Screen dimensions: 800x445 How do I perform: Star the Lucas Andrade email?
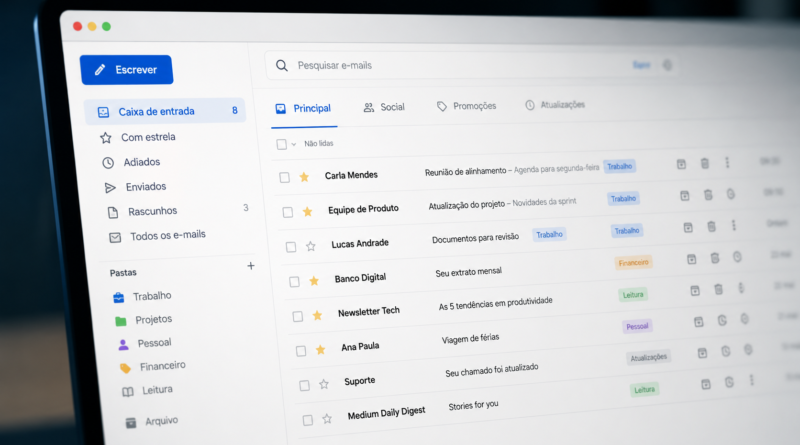[311, 246]
